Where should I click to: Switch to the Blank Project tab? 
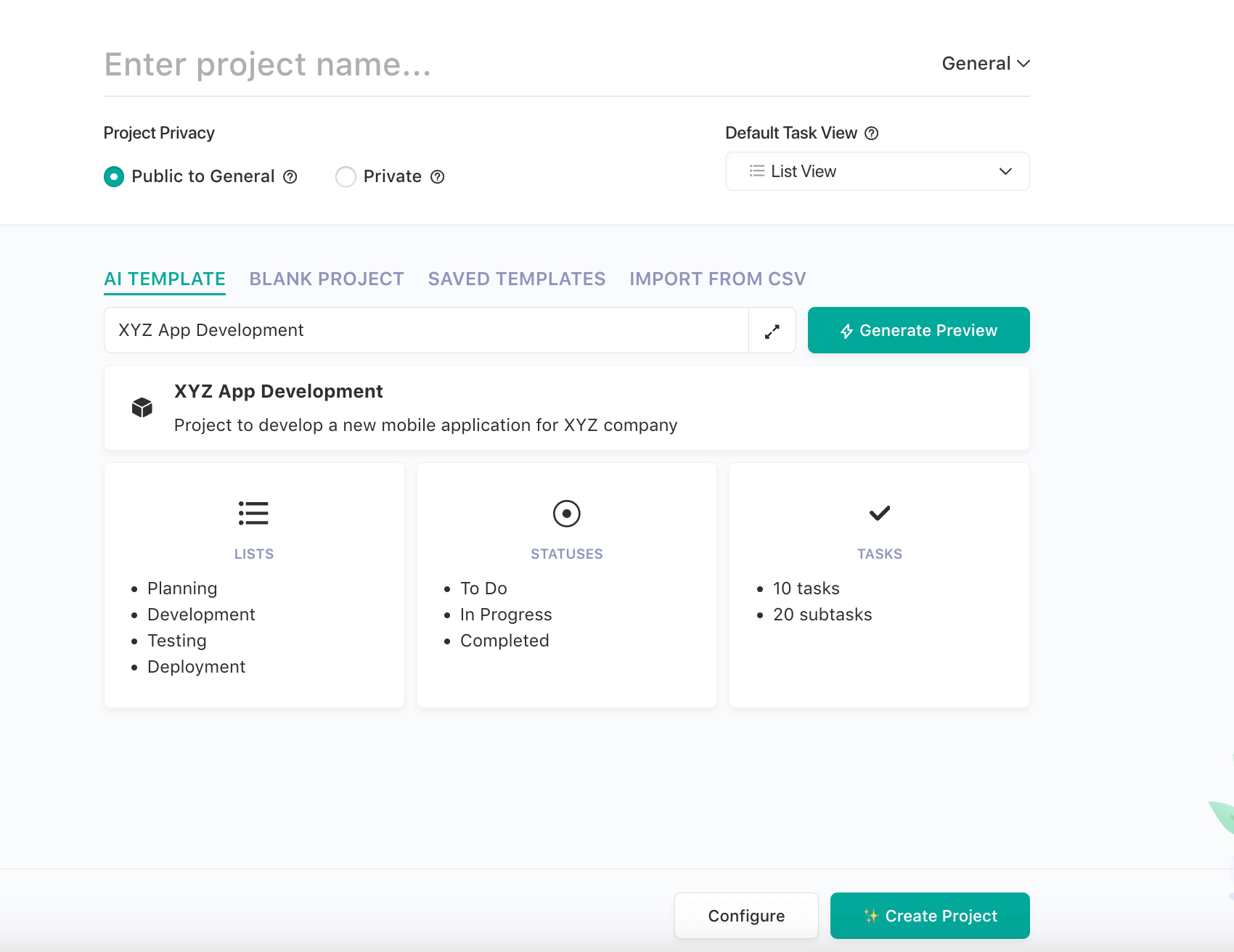coord(326,279)
